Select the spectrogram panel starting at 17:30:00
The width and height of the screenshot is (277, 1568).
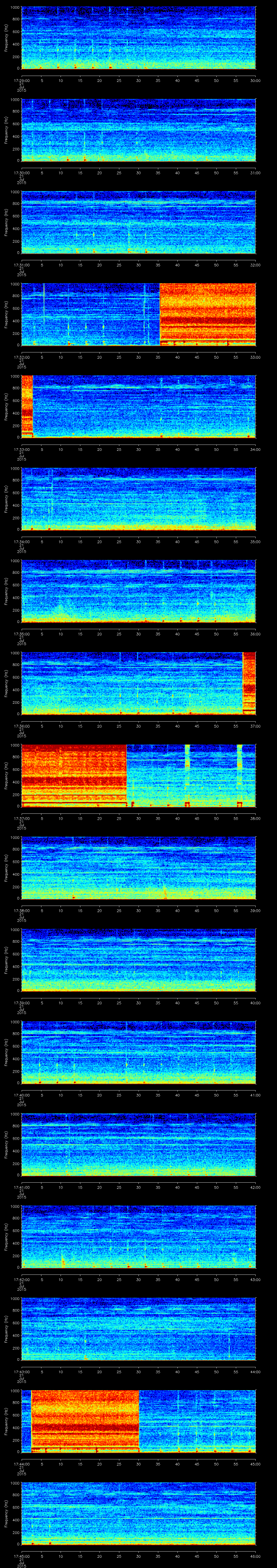(x=138, y=130)
